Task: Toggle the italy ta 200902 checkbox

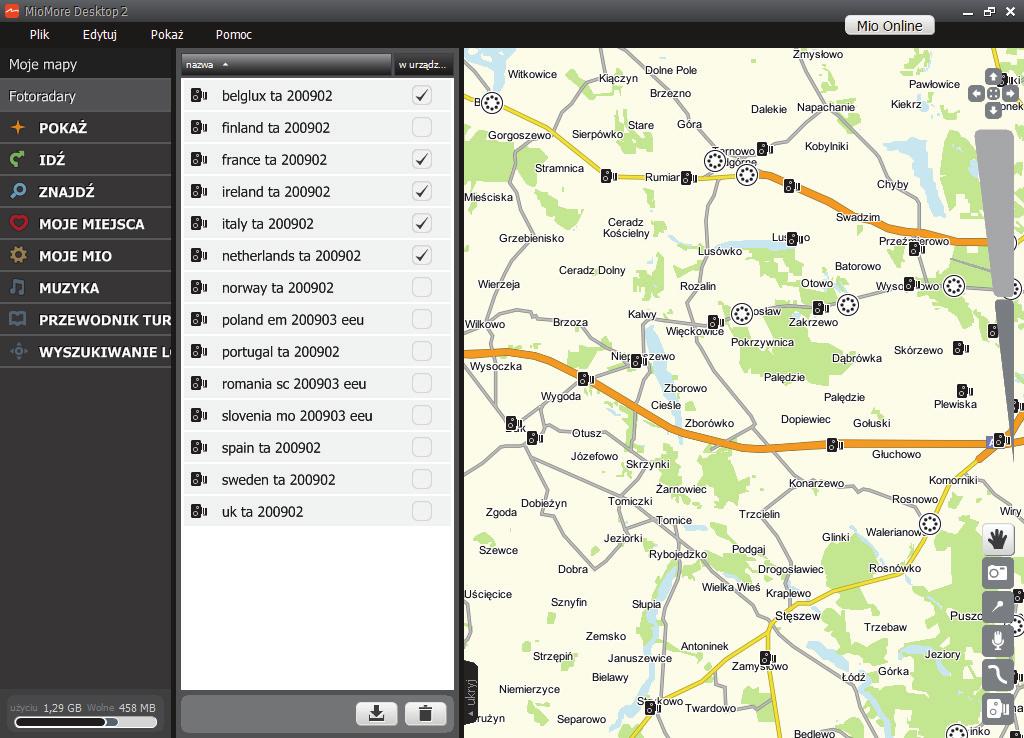Action: point(422,223)
